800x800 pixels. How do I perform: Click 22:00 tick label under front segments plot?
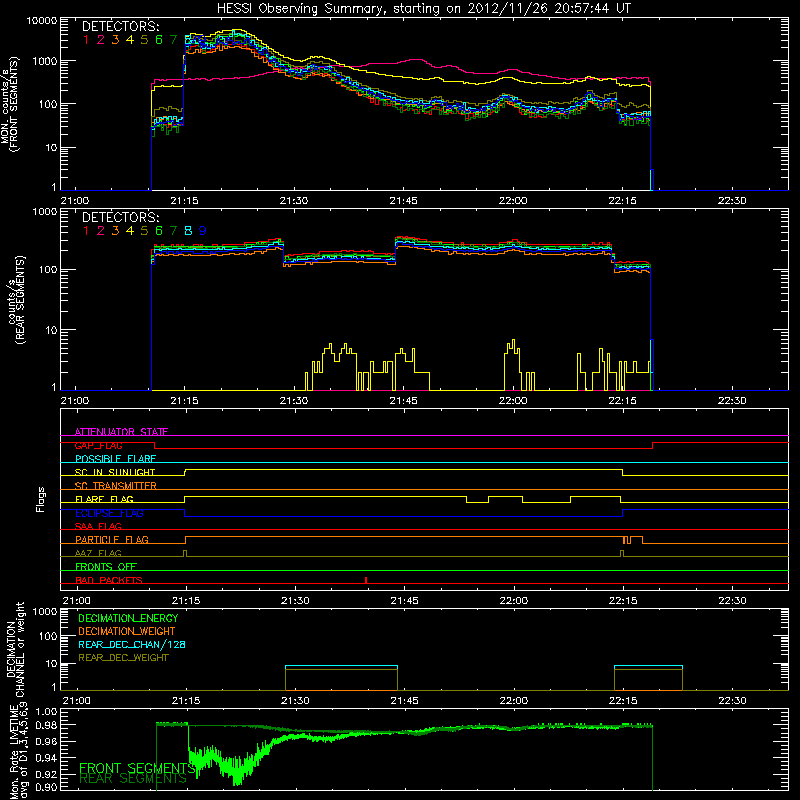pyautogui.click(x=513, y=201)
